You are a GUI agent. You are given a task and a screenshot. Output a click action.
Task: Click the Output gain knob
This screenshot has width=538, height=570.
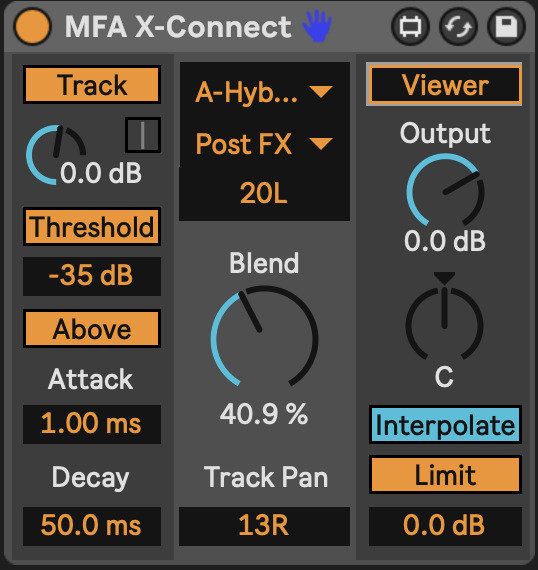tap(445, 190)
